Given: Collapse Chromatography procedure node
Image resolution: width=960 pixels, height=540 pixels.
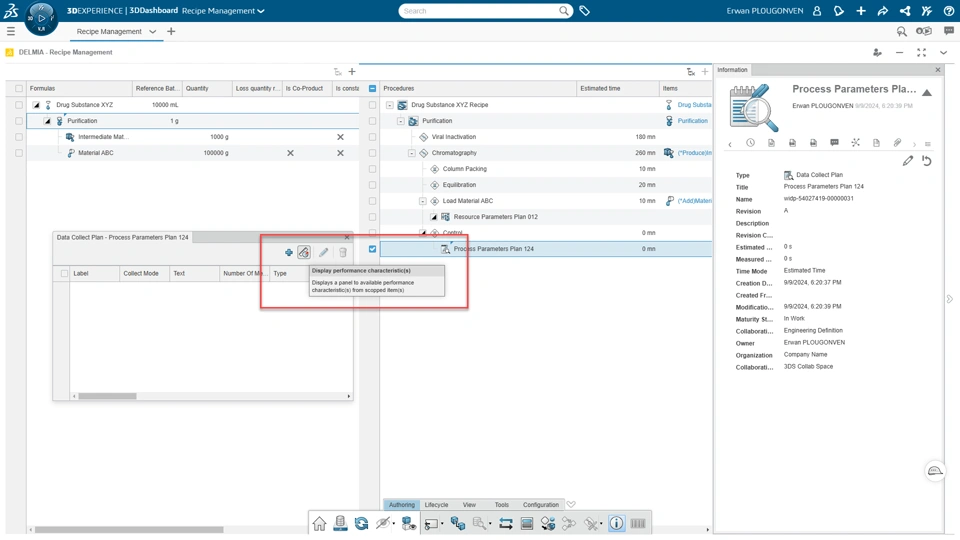Looking at the screenshot, I should [411, 153].
